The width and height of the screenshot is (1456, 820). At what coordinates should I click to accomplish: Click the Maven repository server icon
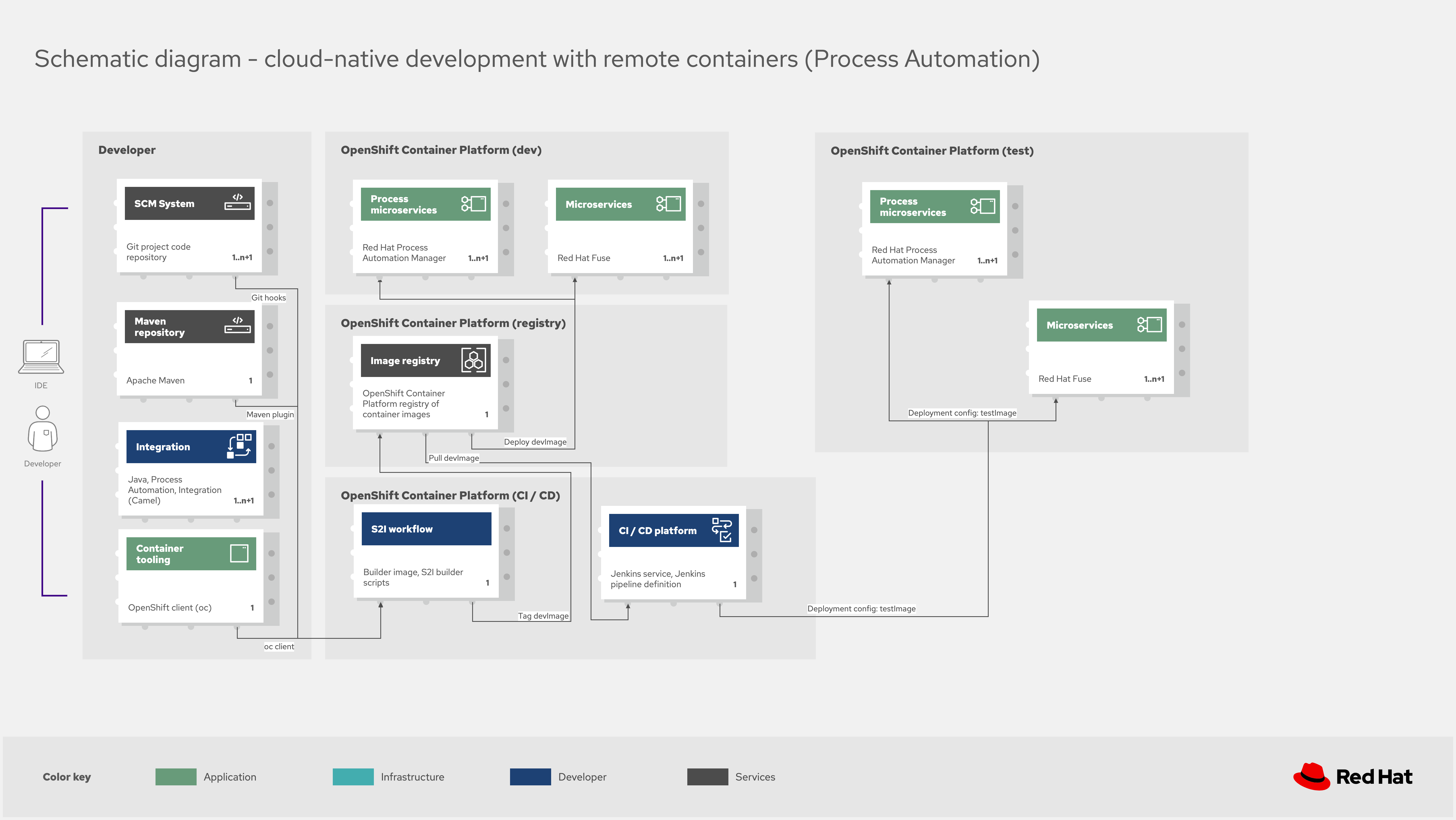(237, 325)
